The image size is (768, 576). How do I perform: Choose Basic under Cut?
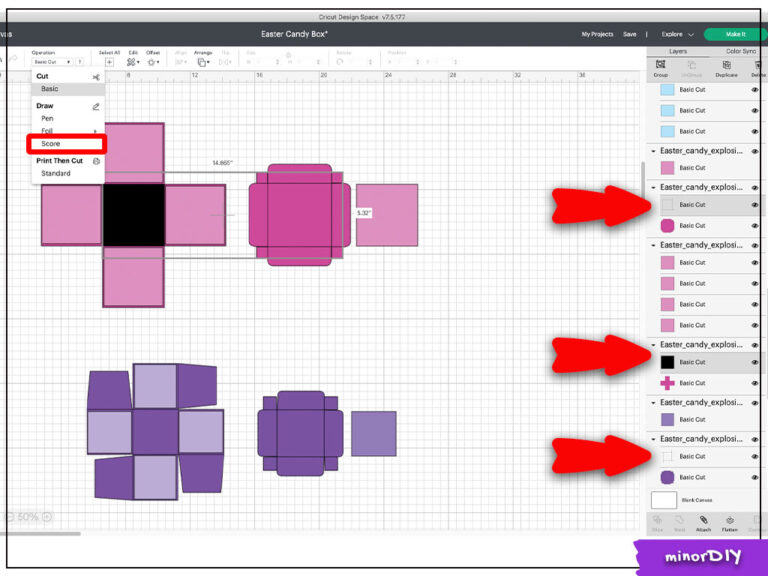(x=68, y=89)
